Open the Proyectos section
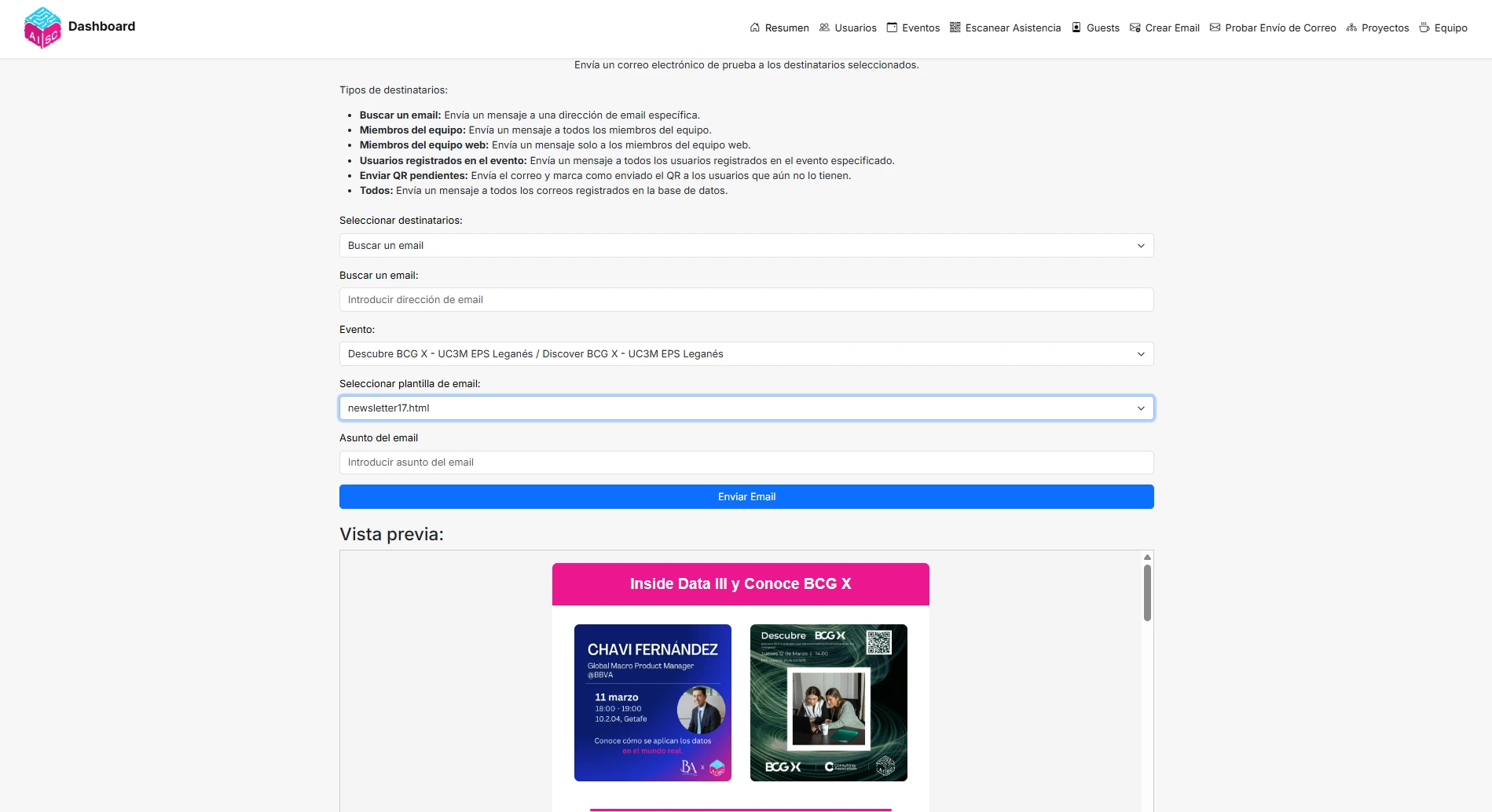The height and width of the screenshot is (812, 1492). pos(1377,27)
